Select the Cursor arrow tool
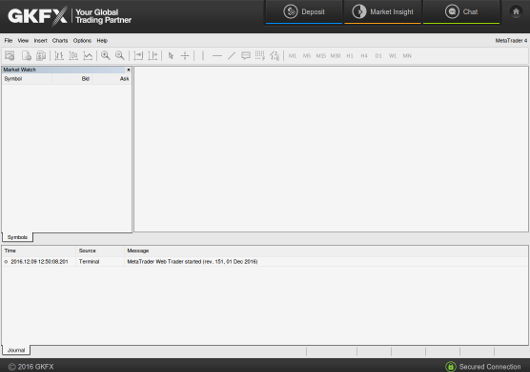The height and width of the screenshot is (372, 530). [171, 56]
